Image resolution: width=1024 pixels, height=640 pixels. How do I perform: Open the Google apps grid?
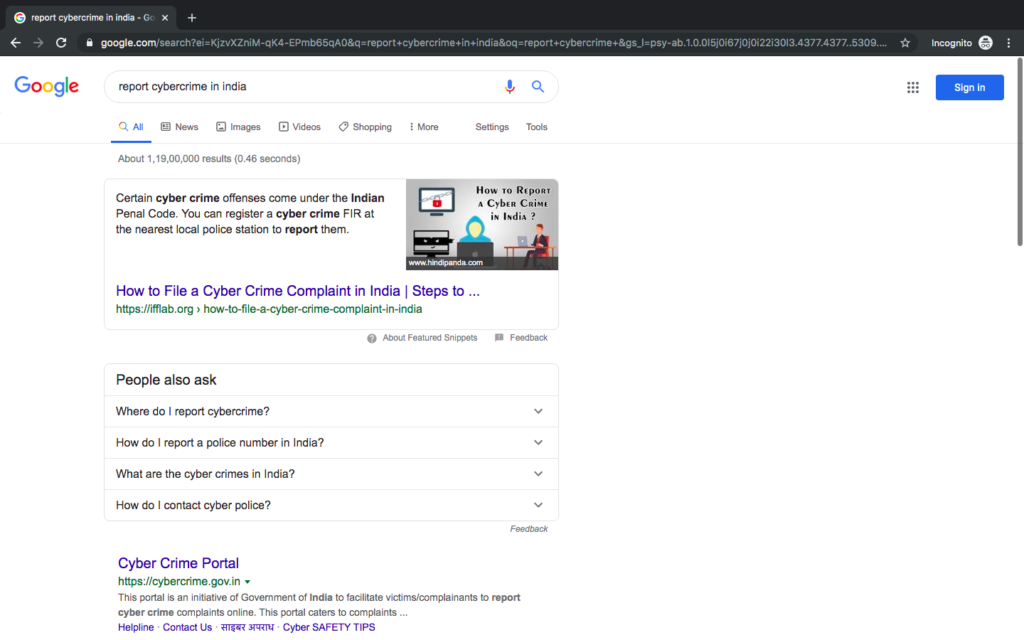[x=912, y=88]
